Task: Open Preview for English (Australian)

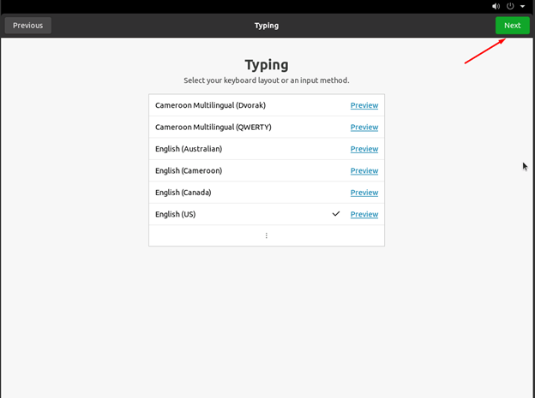Action: (364, 149)
